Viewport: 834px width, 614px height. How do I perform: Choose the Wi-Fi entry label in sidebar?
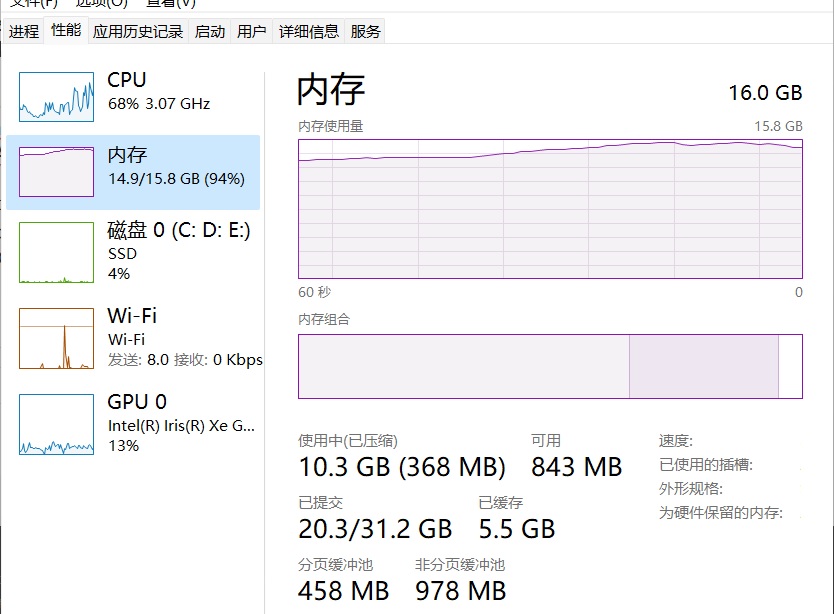132,316
